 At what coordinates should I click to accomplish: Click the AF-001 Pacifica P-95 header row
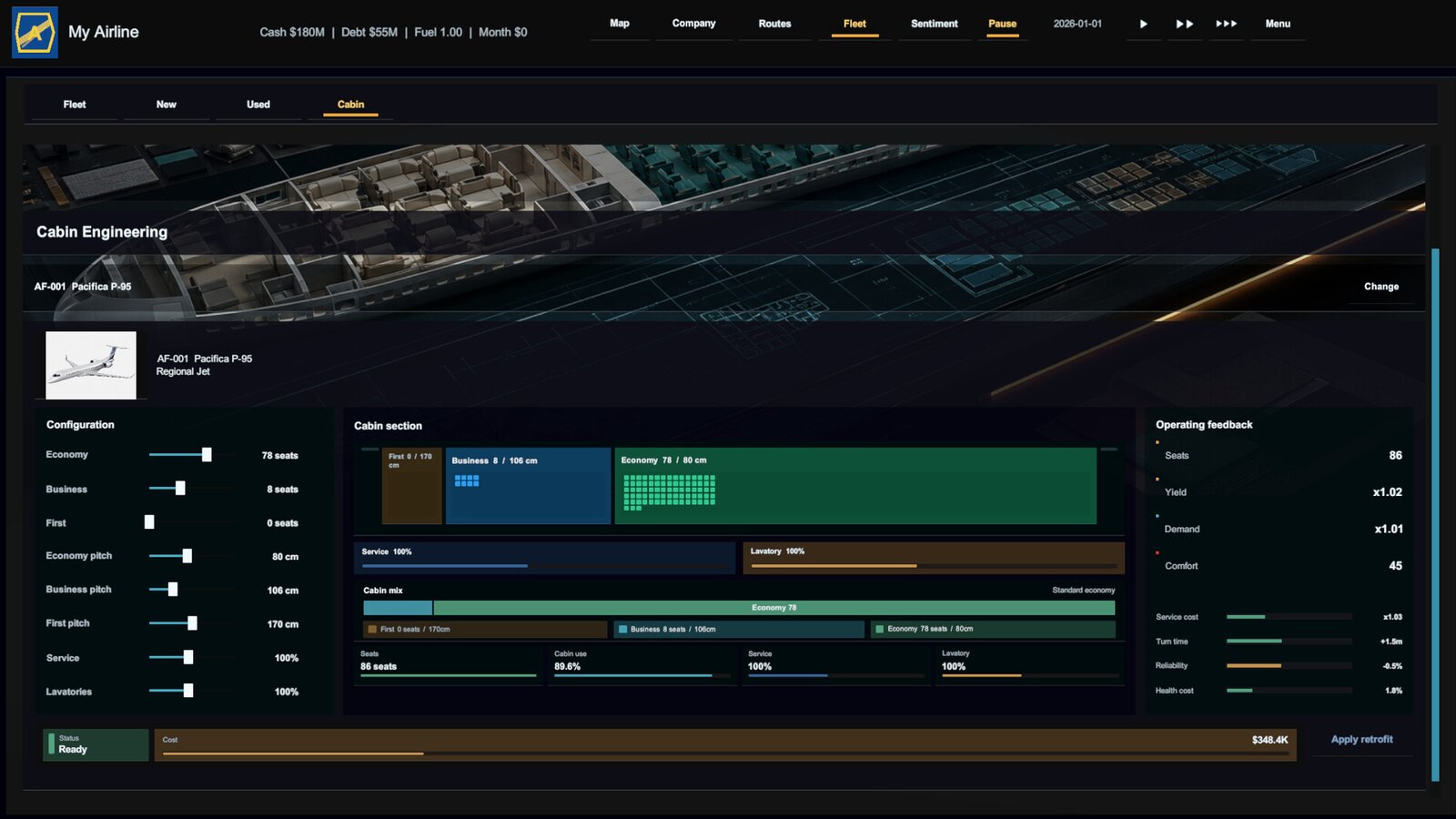pos(724,287)
